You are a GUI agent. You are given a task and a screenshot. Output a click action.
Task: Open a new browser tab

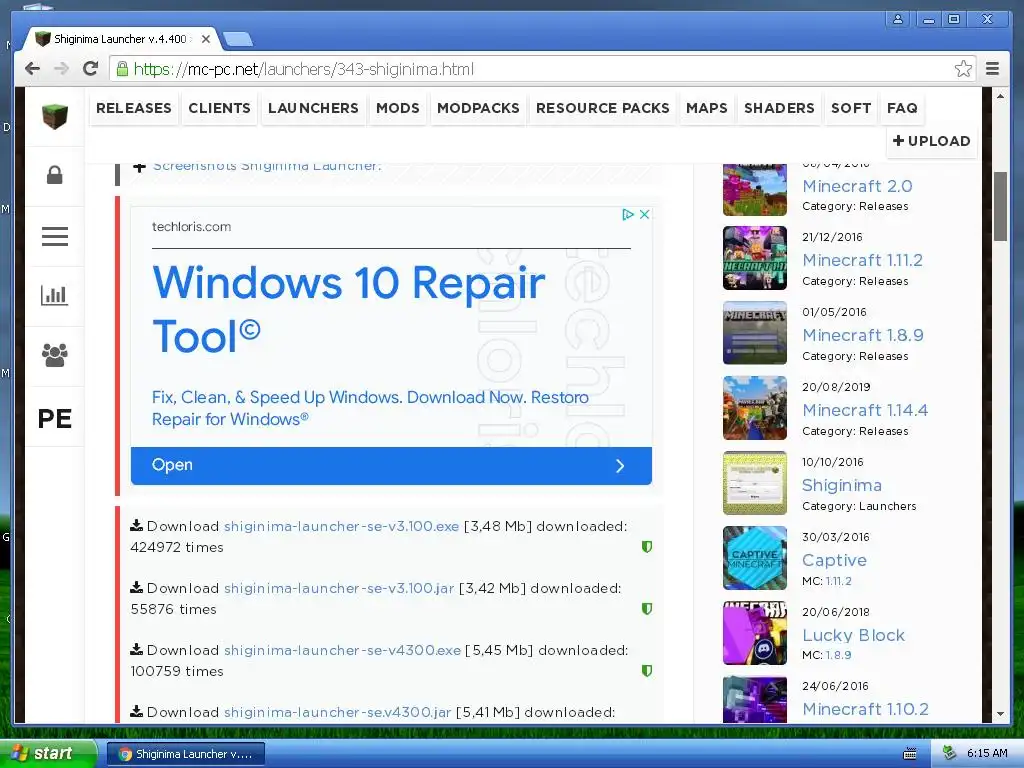tap(238, 40)
